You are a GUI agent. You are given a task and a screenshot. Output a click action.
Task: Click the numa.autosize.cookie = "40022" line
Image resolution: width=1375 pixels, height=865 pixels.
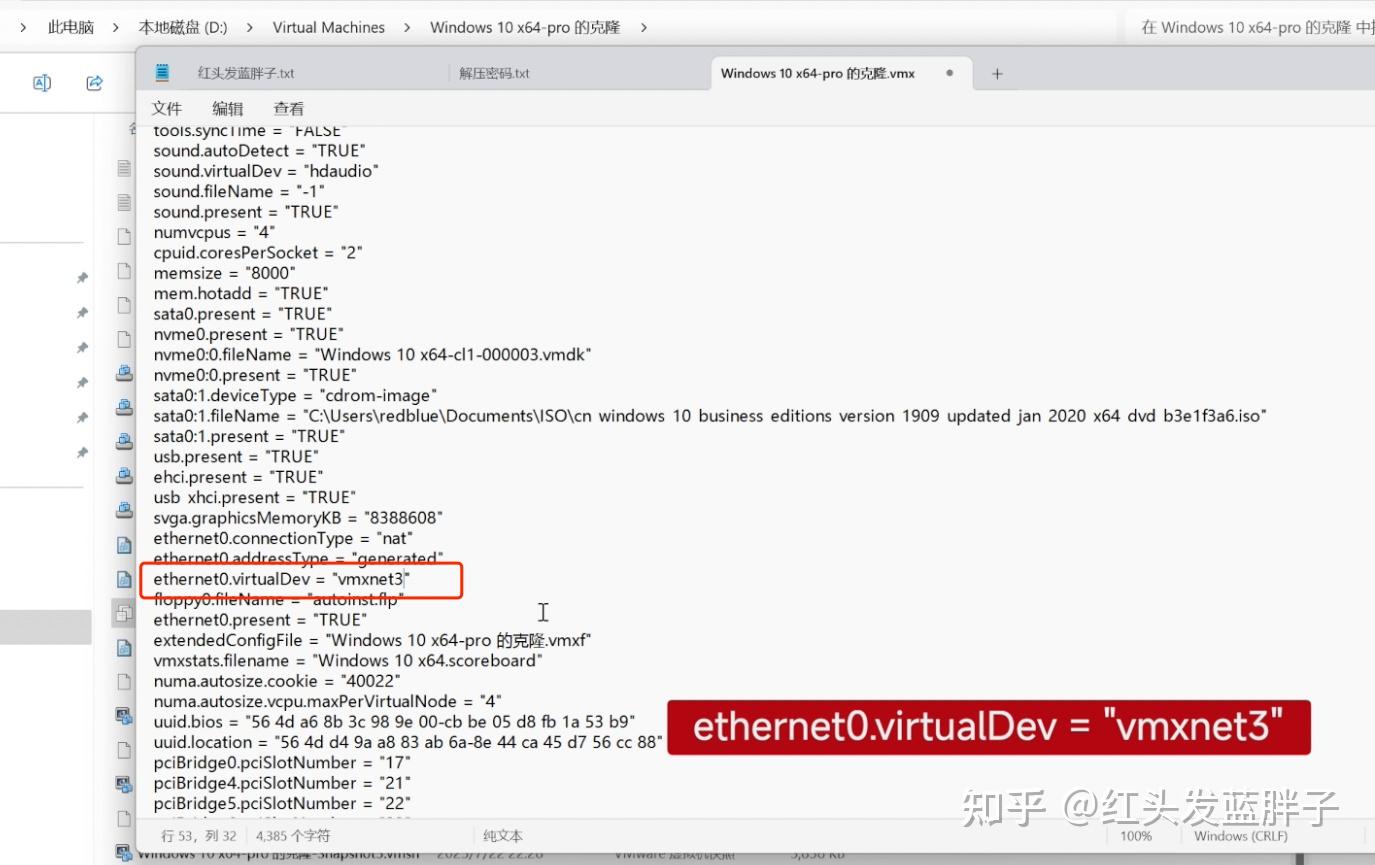point(277,681)
